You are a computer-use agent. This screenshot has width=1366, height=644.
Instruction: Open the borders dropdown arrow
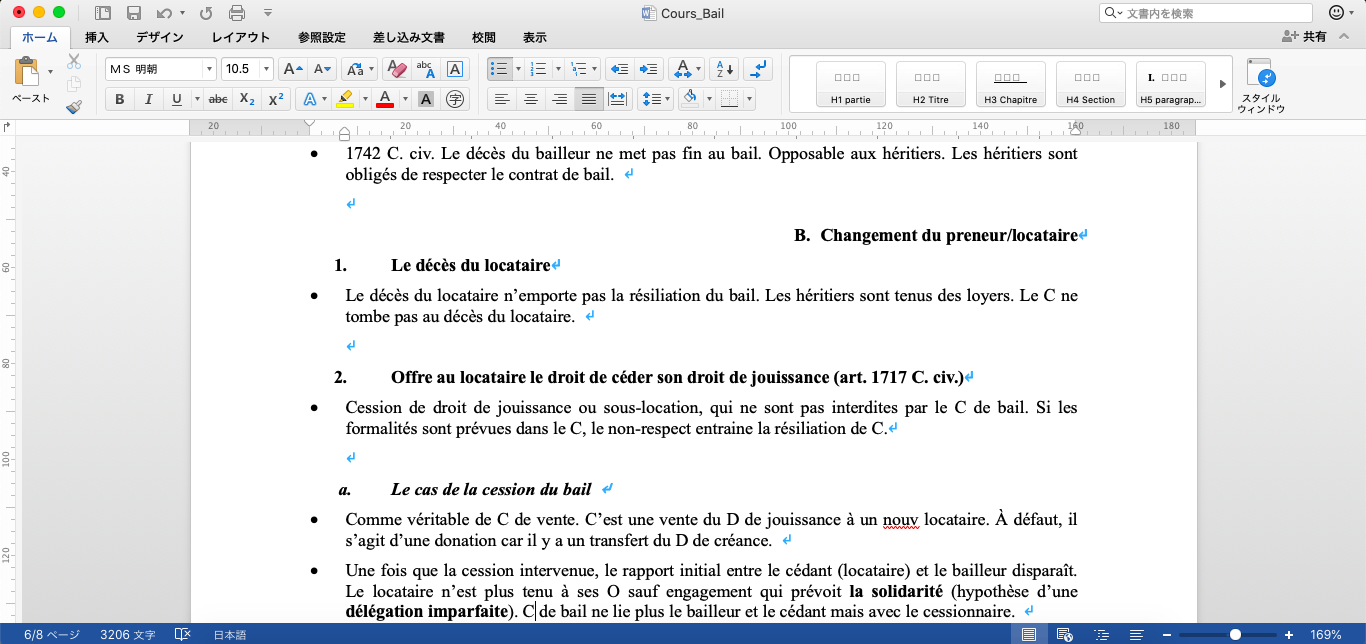pyautogui.click(x=749, y=99)
